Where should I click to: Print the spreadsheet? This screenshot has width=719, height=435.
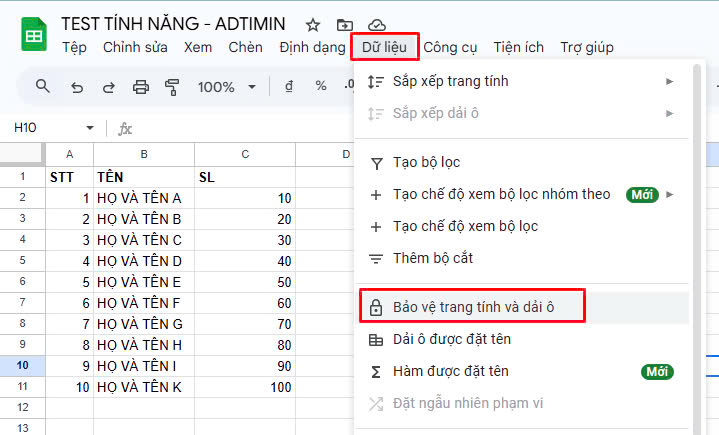click(141, 87)
